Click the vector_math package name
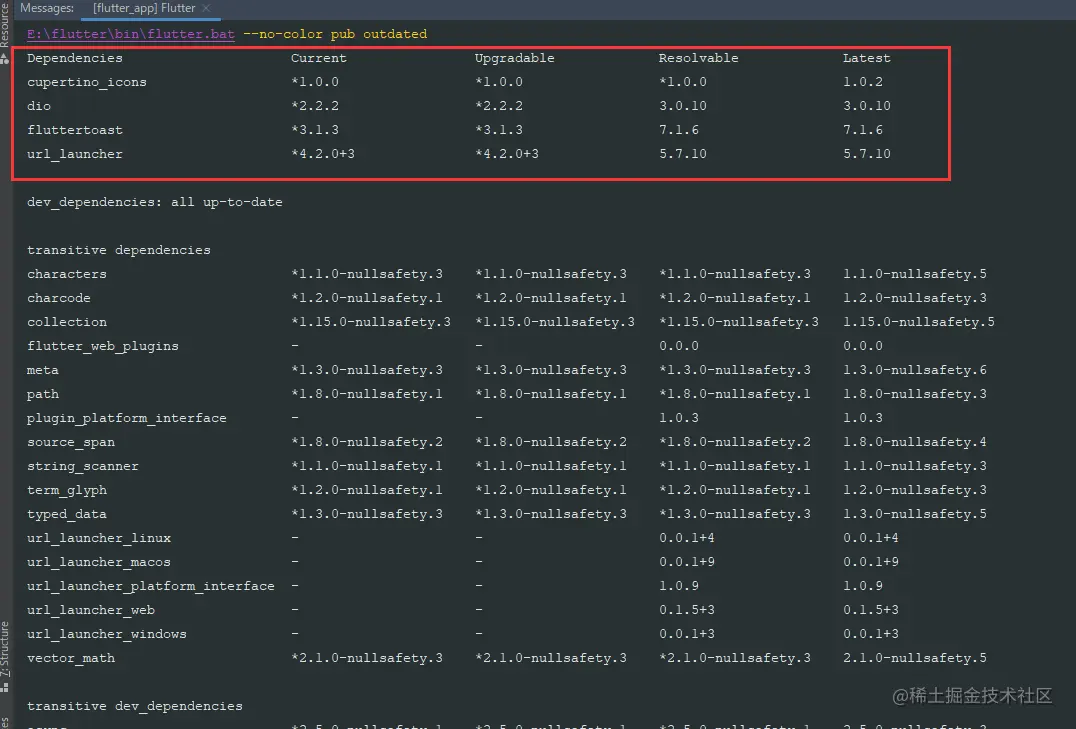The image size is (1076, 729). coord(71,658)
